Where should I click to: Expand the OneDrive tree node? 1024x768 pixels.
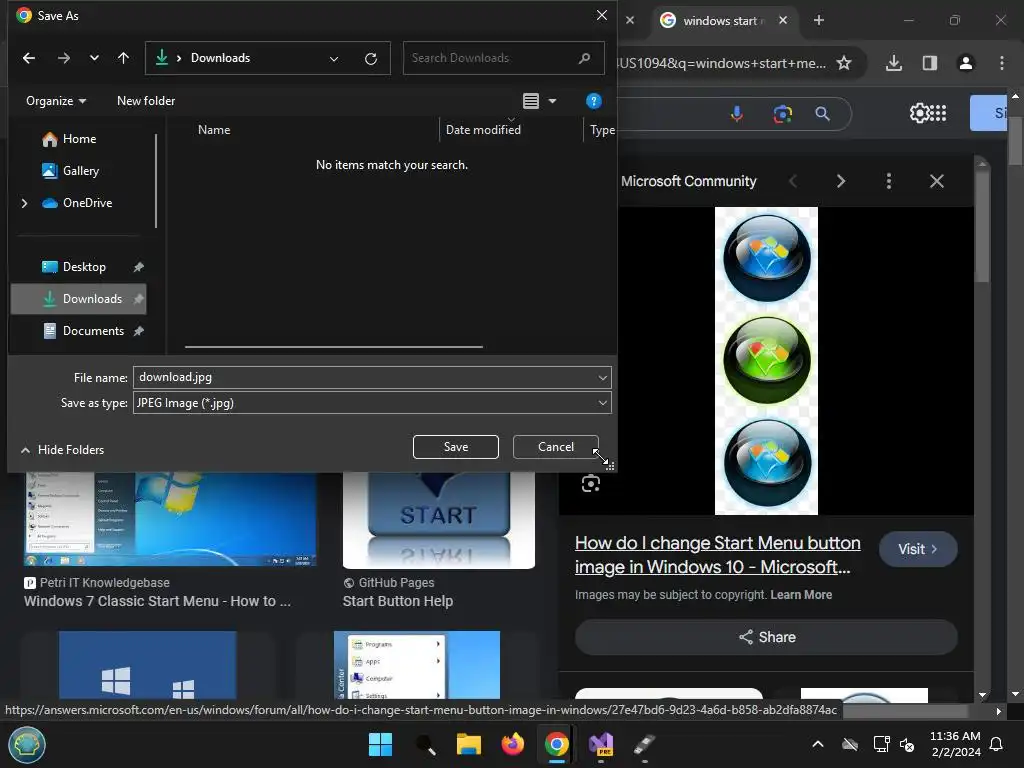(x=24, y=203)
